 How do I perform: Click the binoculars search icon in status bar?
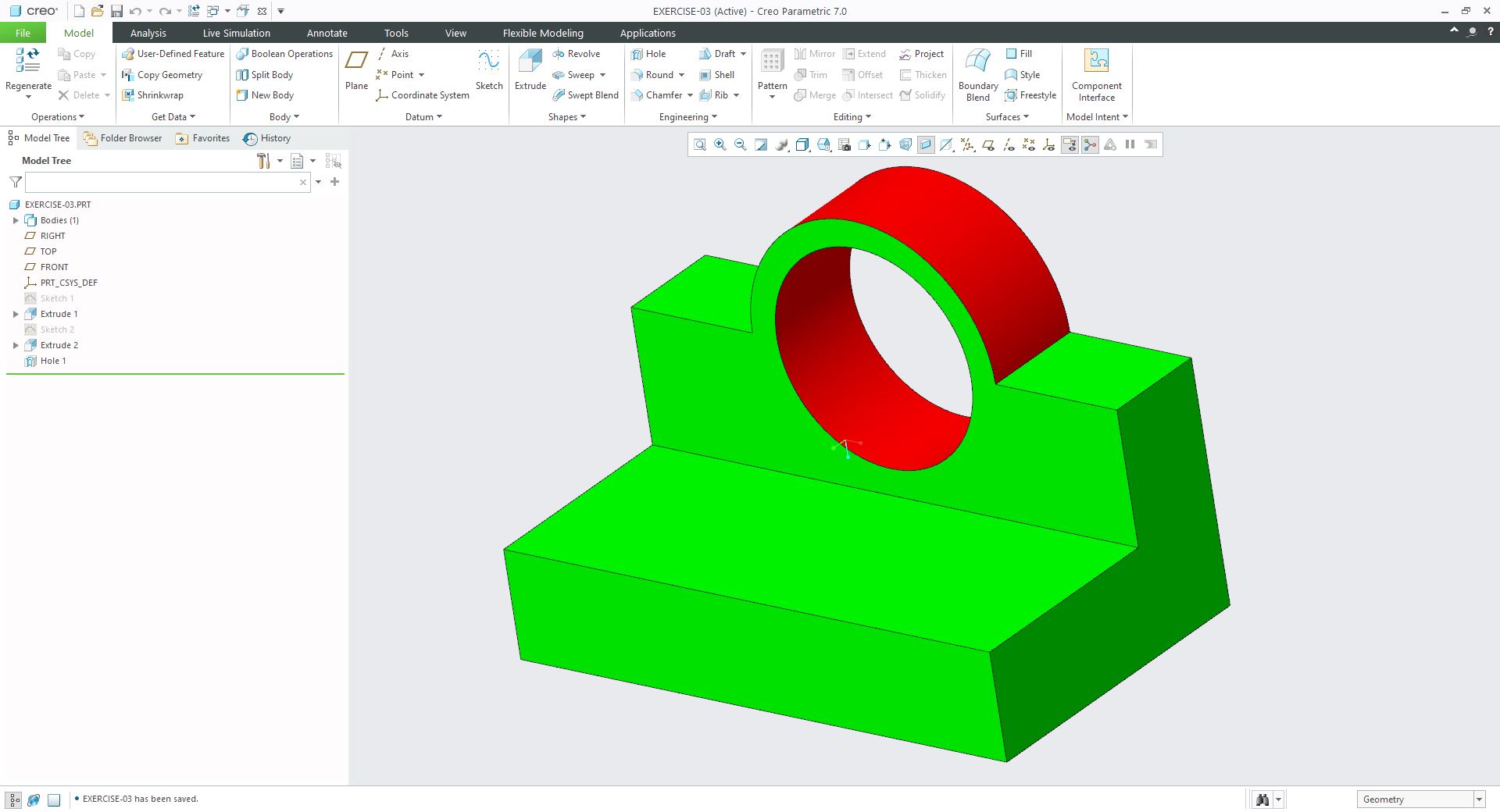(x=1262, y=799)
